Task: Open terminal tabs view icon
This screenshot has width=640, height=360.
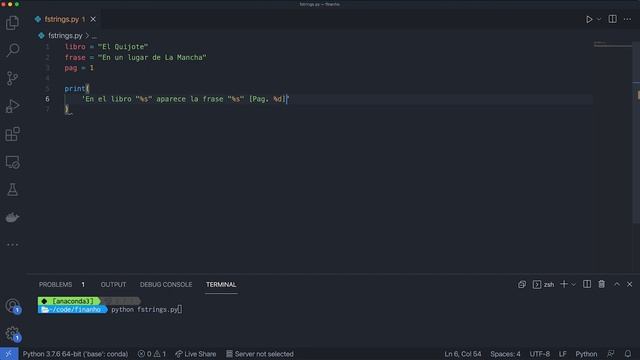Action: point(522,284)
